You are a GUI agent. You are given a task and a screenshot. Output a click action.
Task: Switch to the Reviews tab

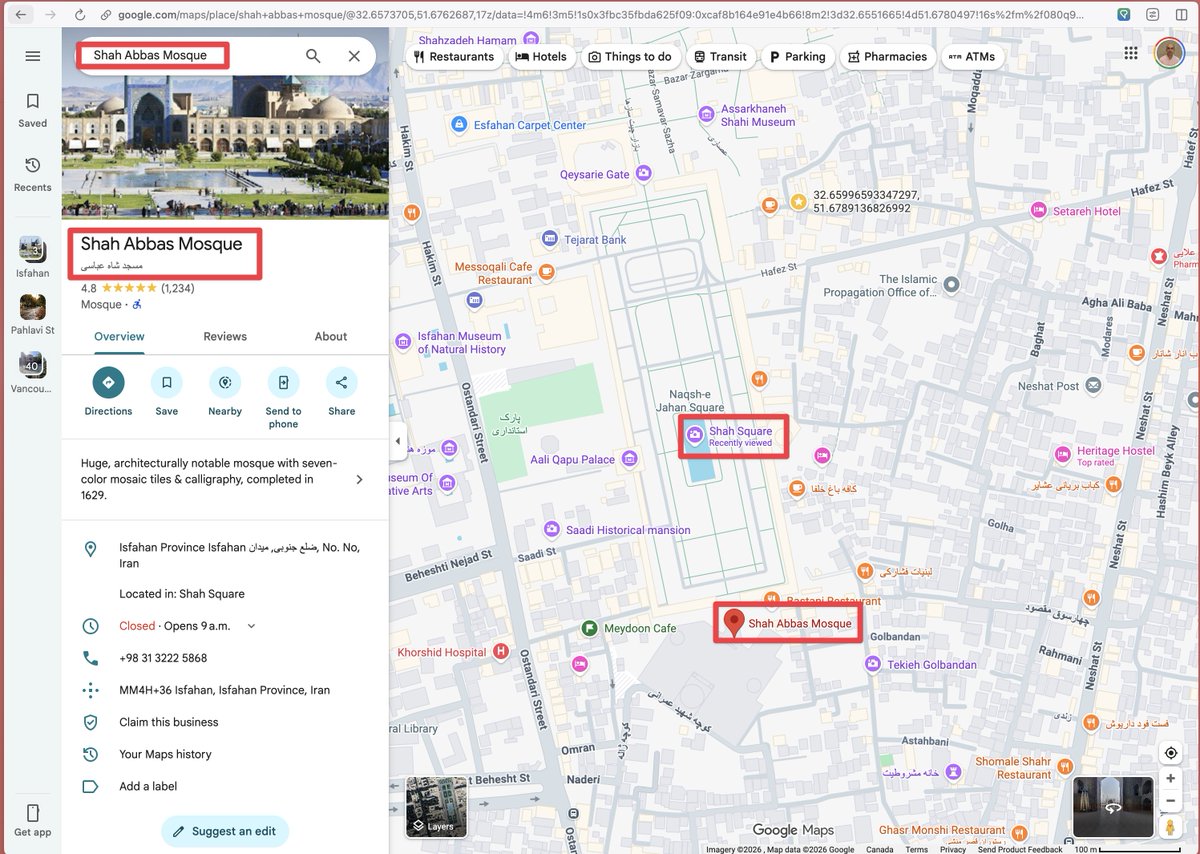point(225,337)
